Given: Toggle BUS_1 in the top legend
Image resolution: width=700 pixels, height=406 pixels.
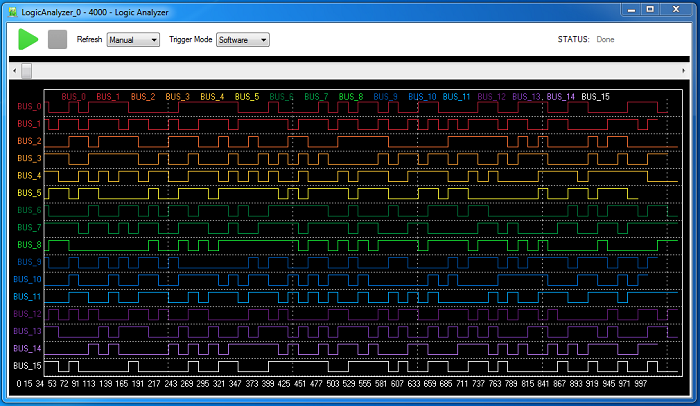Looking at the screenshot, I should pyautogui.click(x=109, y=97).
